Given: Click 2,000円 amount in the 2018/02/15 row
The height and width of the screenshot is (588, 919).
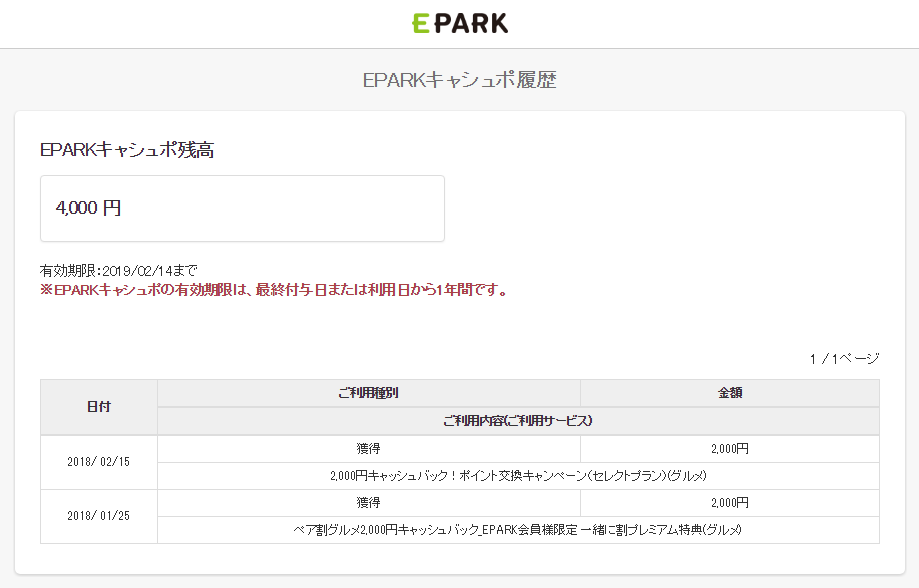Looking at the screenshot, I should point(730,449).
